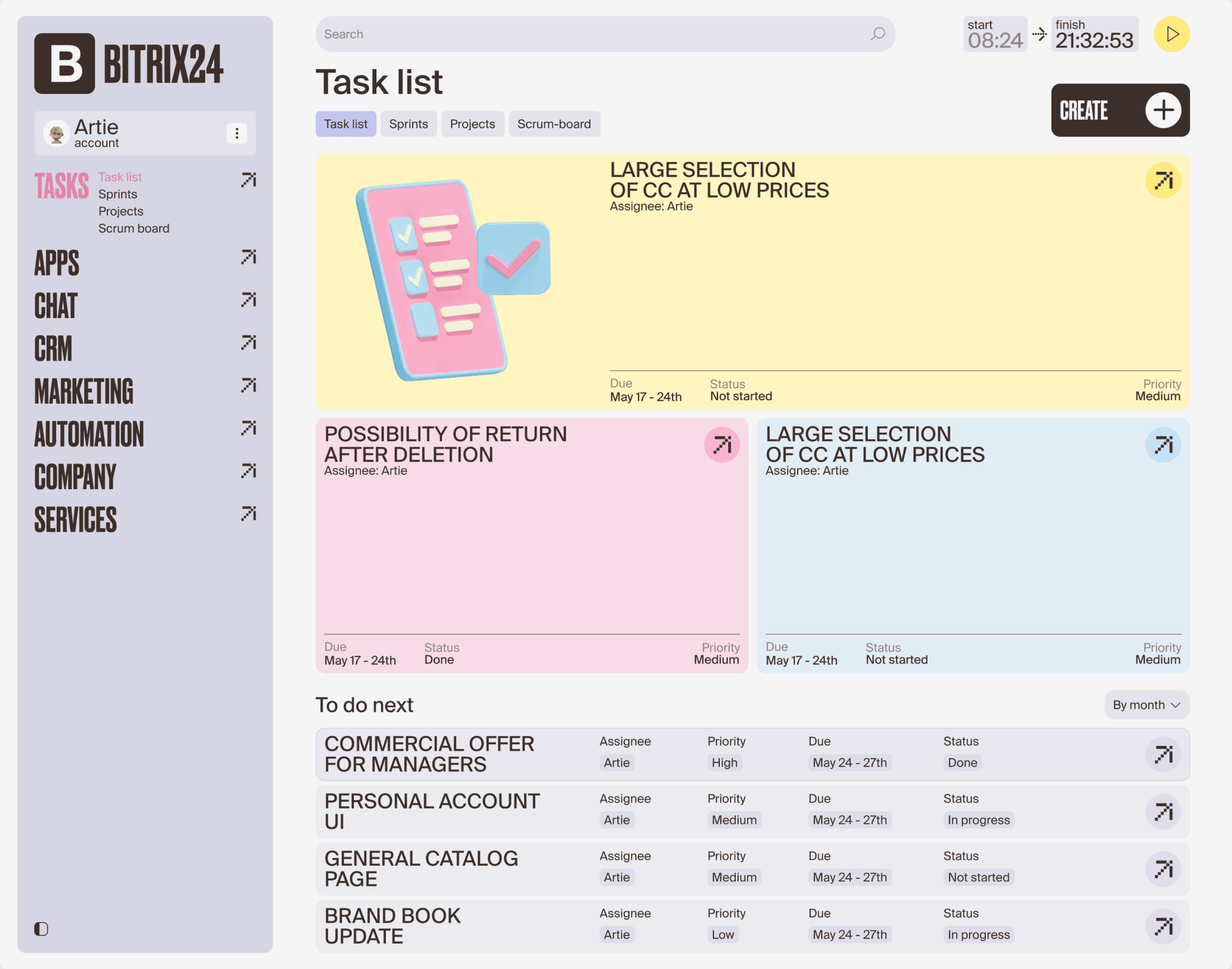Click the High priority tag
1232x969 pixels.
click(x=724, y=762)
